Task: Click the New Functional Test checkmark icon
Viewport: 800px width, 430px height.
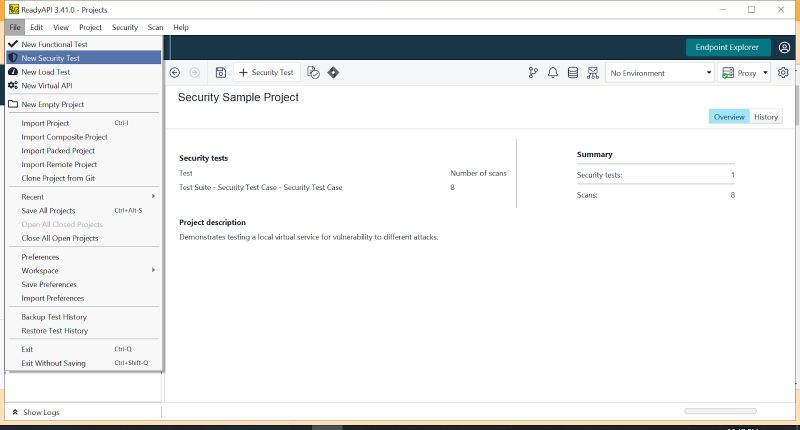Action: [13, 44]
